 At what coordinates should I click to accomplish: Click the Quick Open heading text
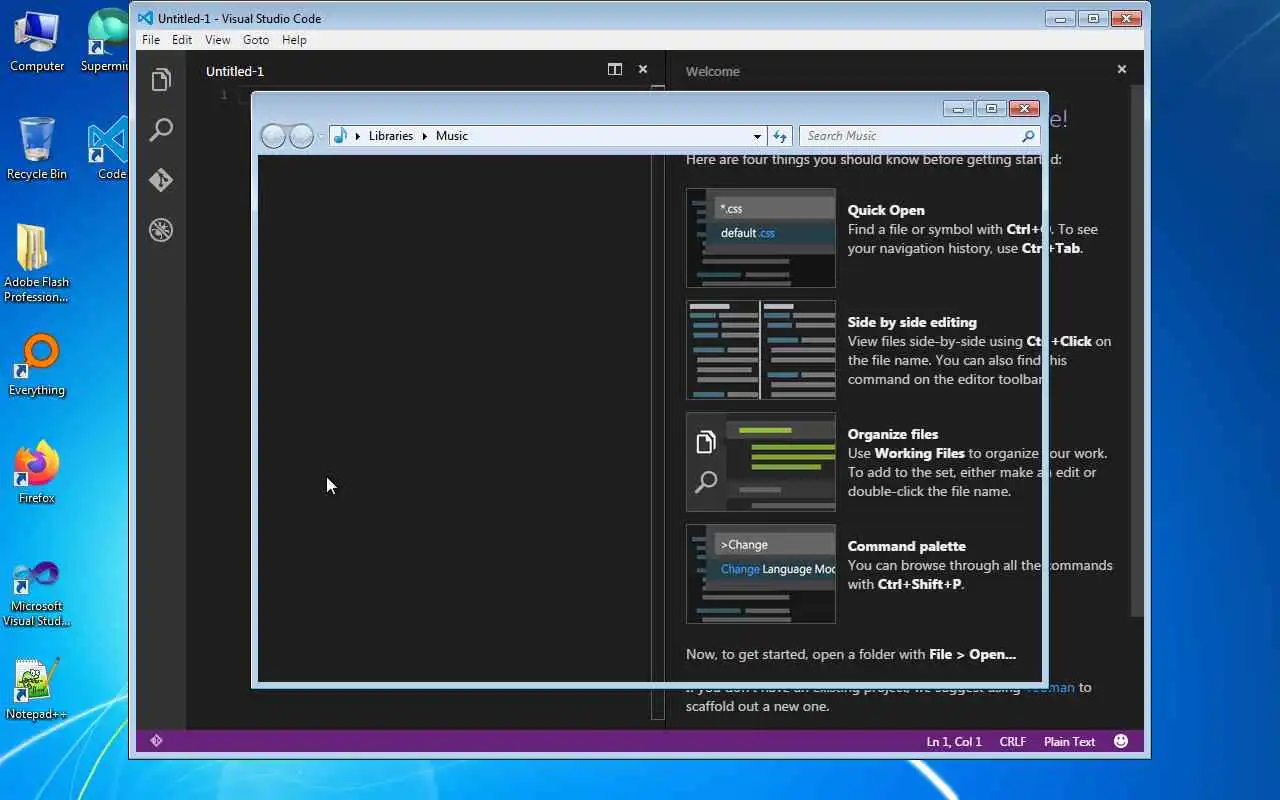click(x=886, y=210)
